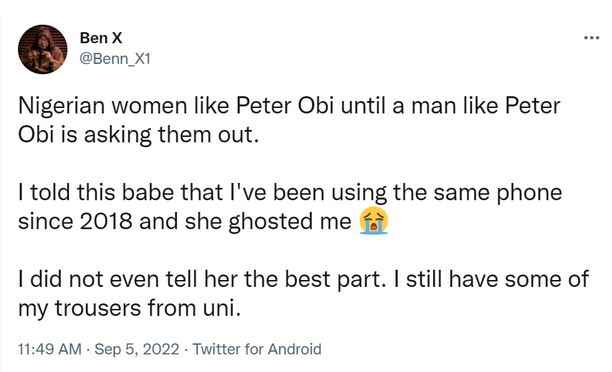Open the Twitter for Android source link
The width and height of the screenshot is (612, 372).
pos(257,349)
